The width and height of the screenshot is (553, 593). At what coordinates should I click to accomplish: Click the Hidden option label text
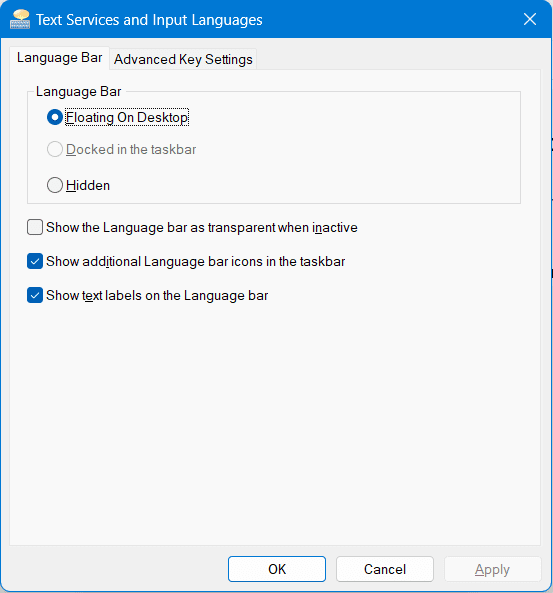(88, 185)
